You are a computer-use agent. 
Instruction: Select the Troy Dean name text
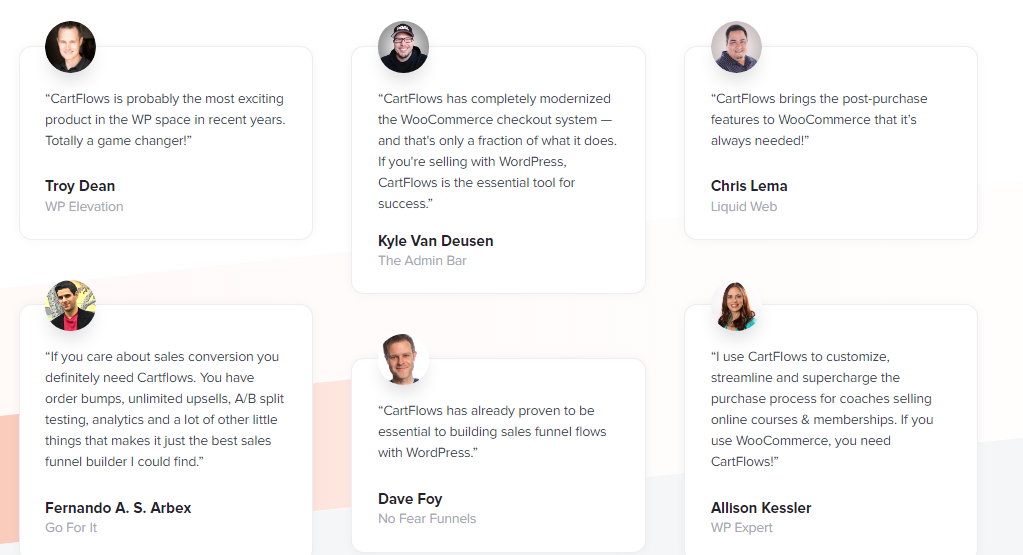[80, 186]
